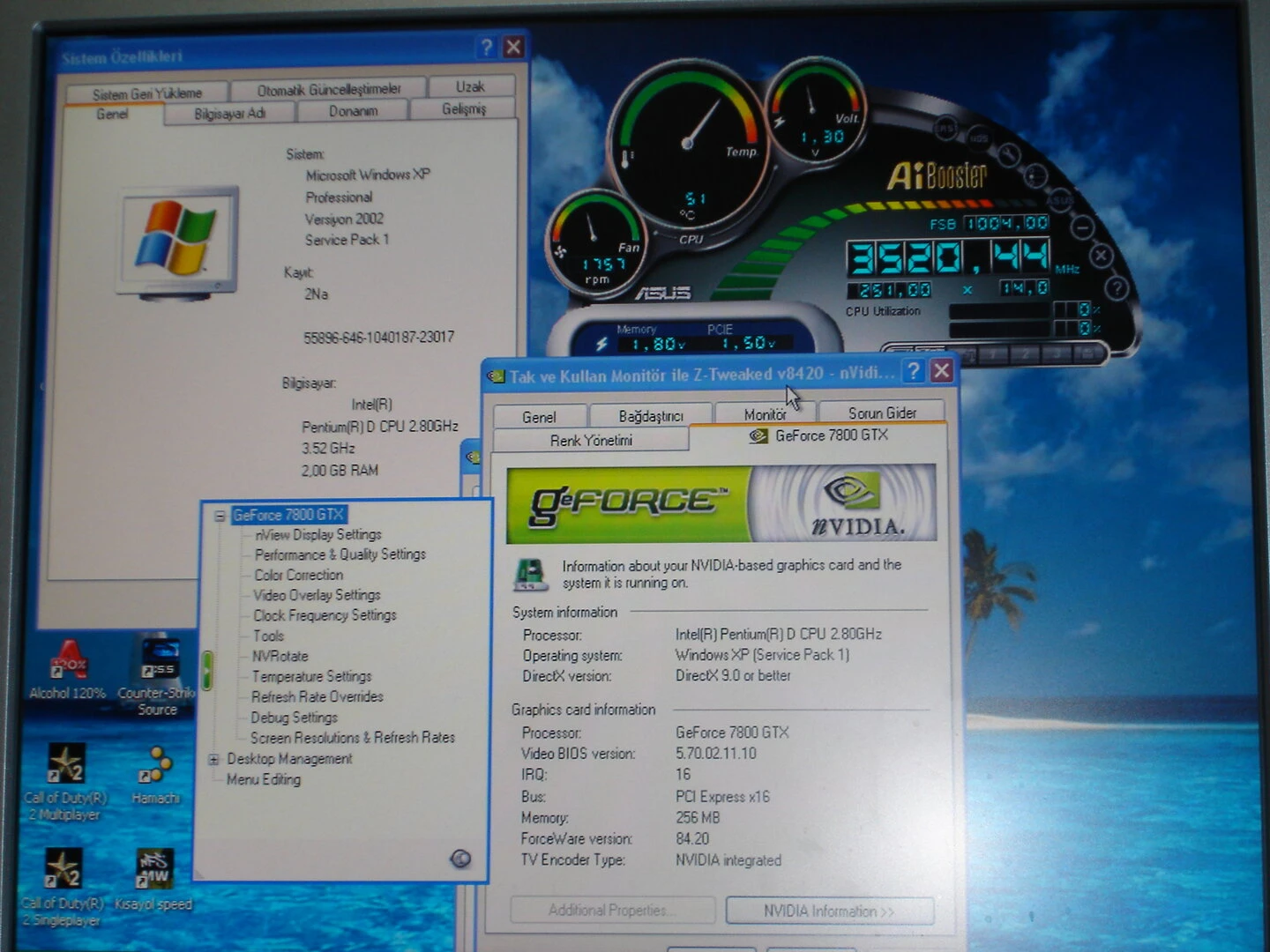Screen dimensions: 1270x952
Task: Open Clock Frequency Settings
Action: tap(325, 615)
